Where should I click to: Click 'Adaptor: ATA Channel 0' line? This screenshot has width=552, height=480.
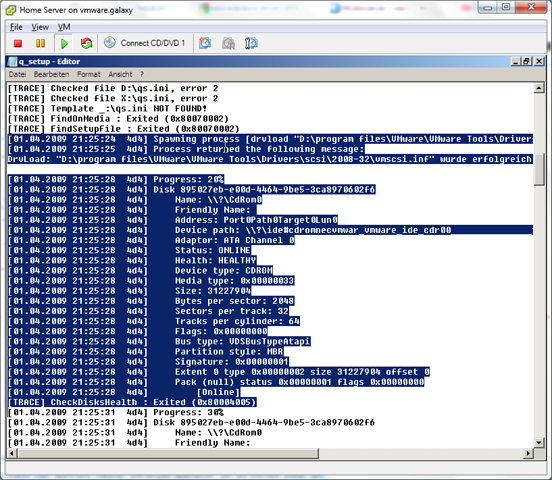(235, 240)
